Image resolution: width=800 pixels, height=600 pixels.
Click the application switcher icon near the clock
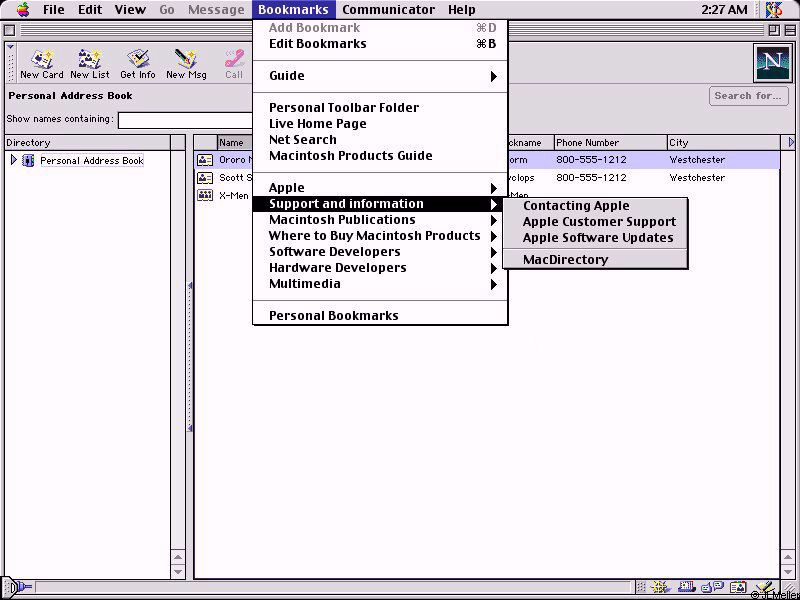(774, 9)
